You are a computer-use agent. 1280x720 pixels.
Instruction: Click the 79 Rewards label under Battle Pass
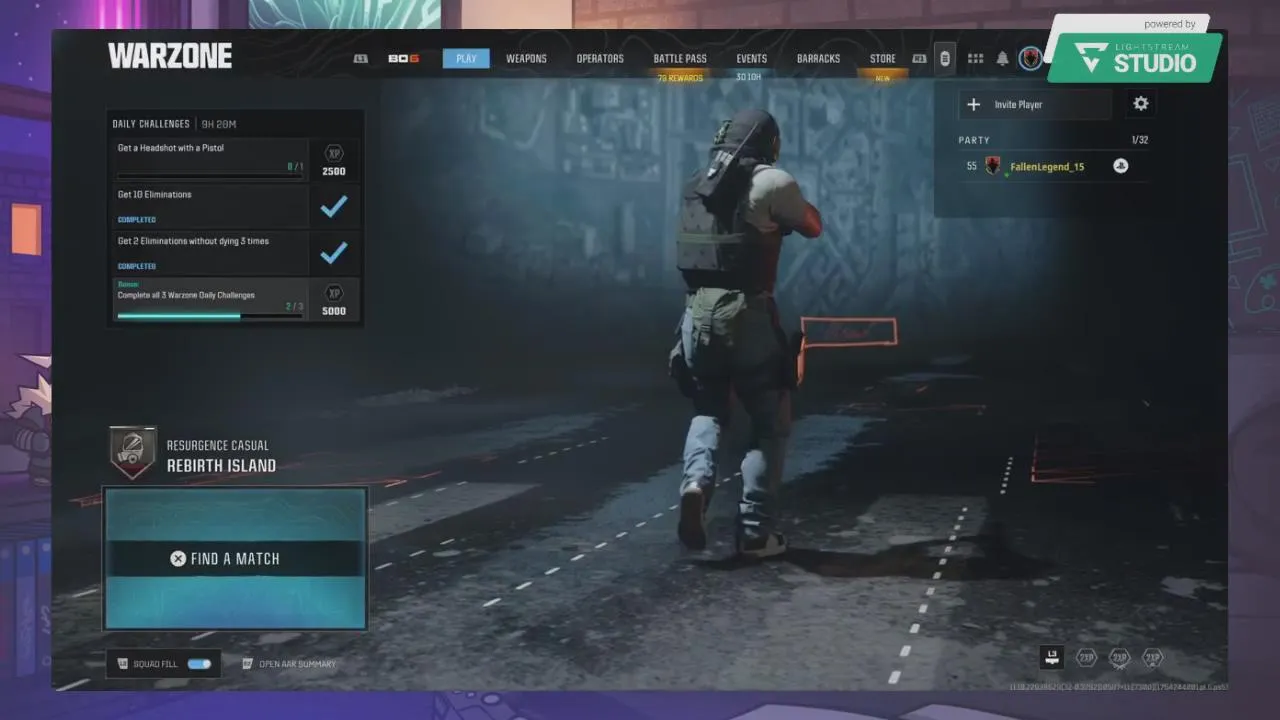(680, 78)
